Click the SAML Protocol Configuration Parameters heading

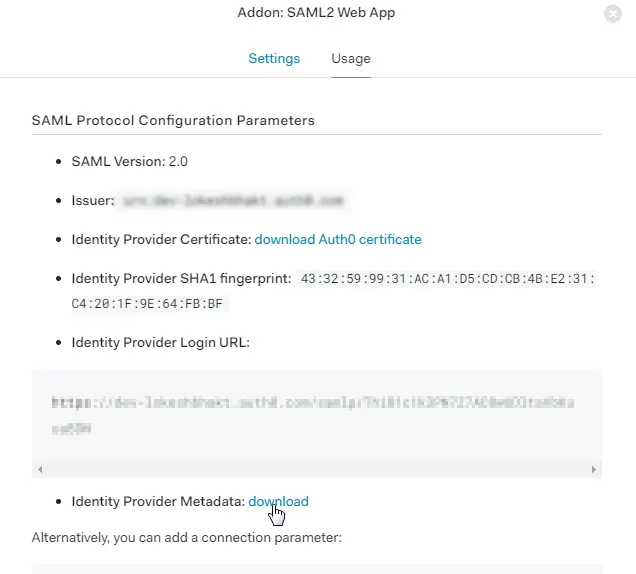(173, 121)
